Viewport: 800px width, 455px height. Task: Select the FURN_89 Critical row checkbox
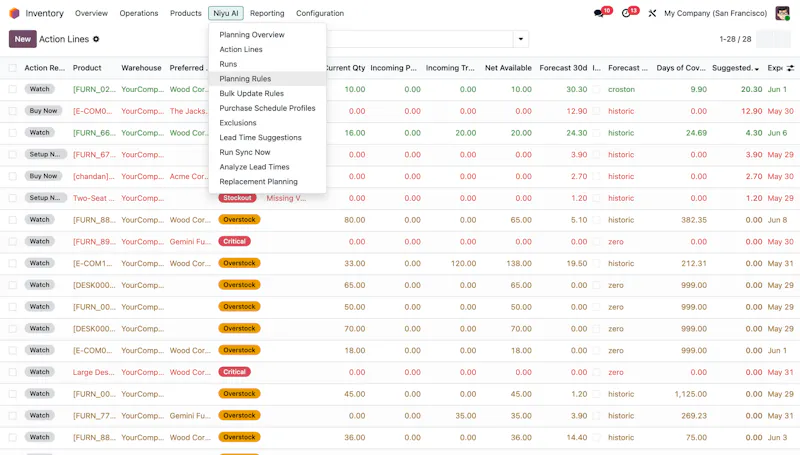(13, 242)
